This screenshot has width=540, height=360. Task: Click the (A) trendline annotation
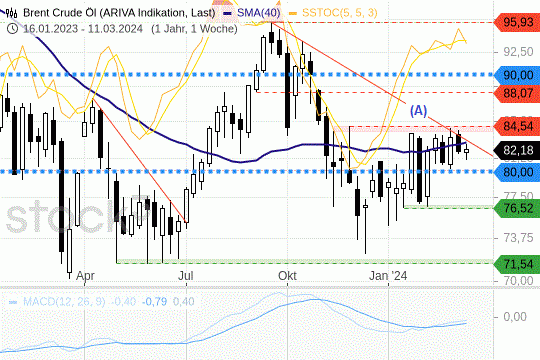[418, 111]
